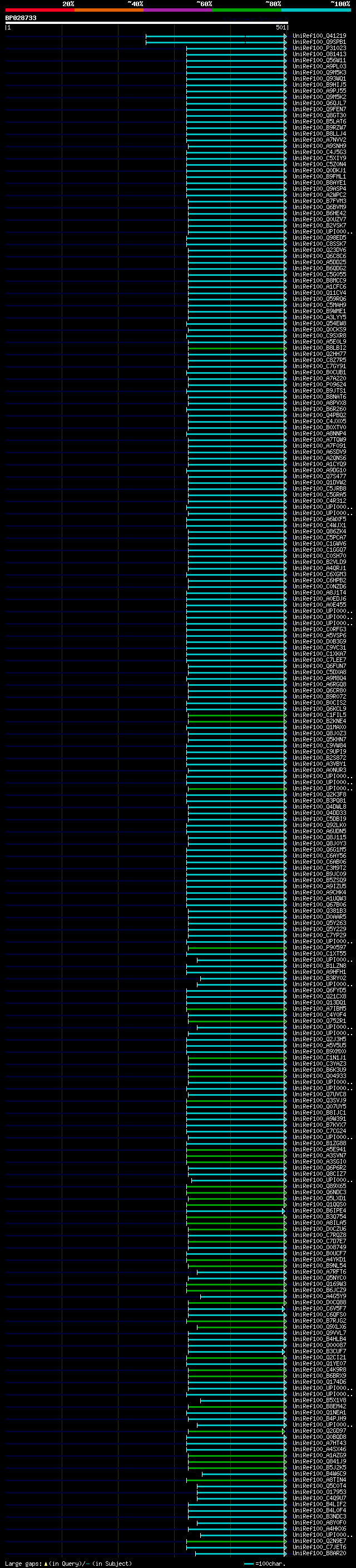This screenshot has width=356, height=1568.
Task: Select label UniRef100_C5G055
Action: pyautogui.click(x=319, y=275)
